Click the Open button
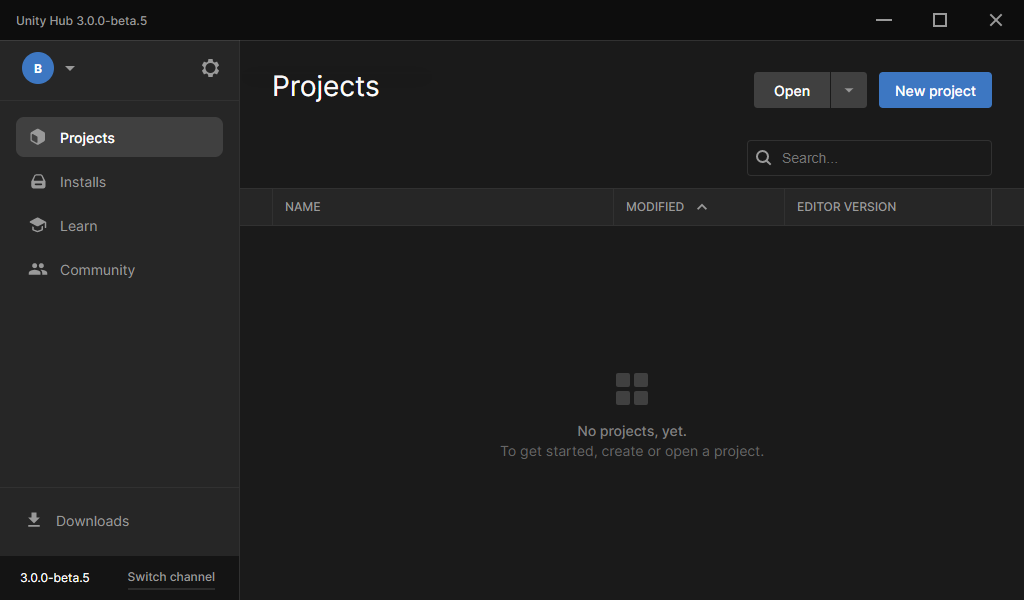The width and height of the screenshot is (1024, 600). [792, 90]
